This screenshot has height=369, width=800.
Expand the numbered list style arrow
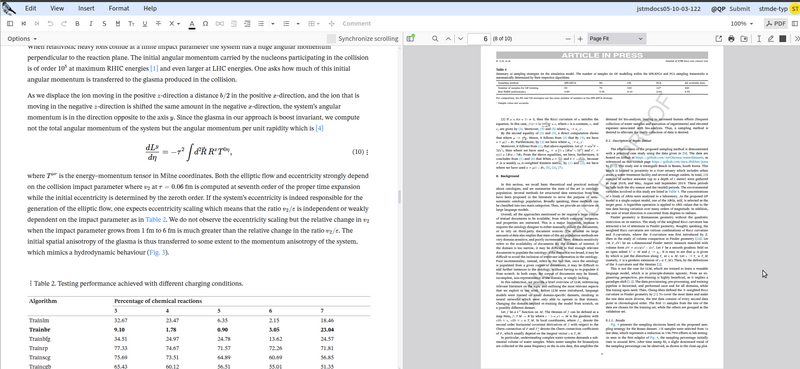coord(298,23)
